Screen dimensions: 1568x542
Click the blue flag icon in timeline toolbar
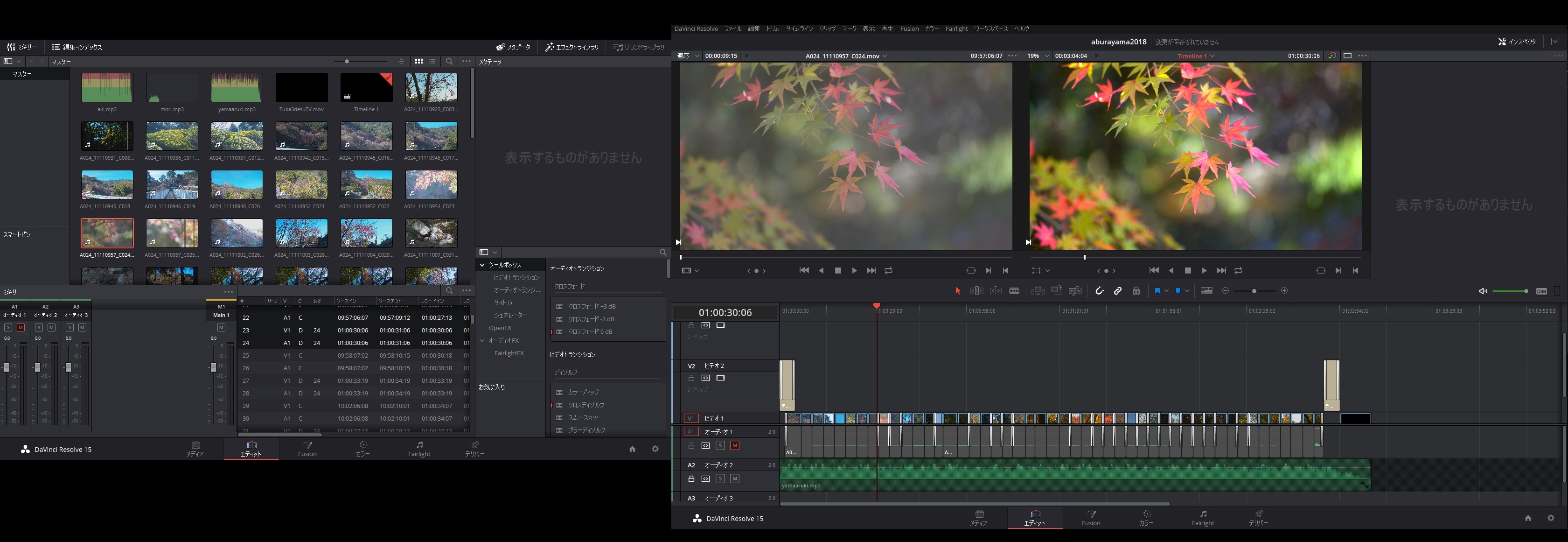tap(1157, 291)
